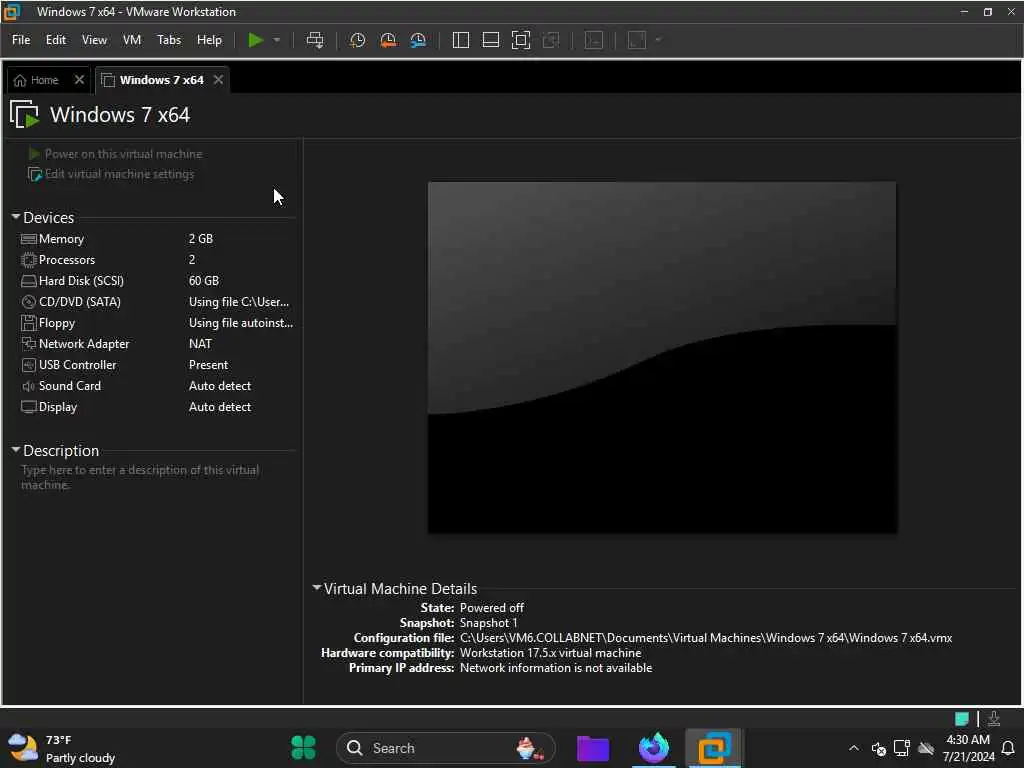
Task: Click the USB Controller icon
Action: [29, 365]
